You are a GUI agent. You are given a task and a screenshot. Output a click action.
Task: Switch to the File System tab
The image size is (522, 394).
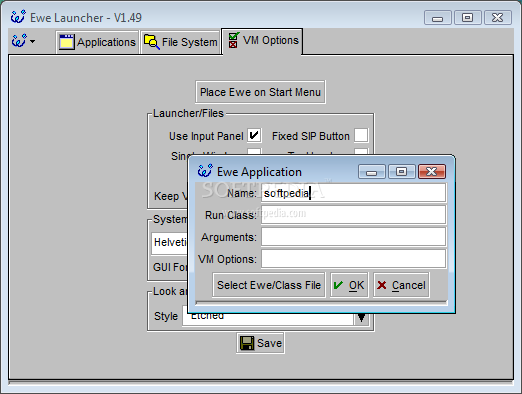click(181, 42)
